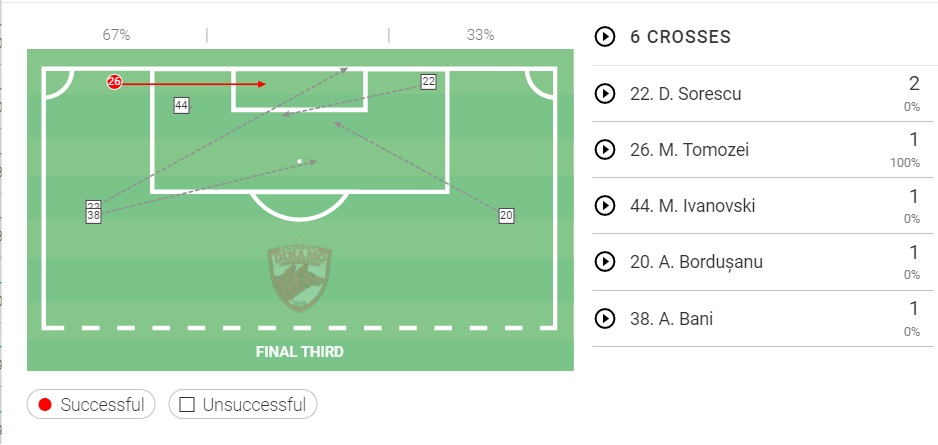Select player 22 marker inside penalty box
Image resolution: width=938 pixels, height=445 pixels.
coord(428,82)
